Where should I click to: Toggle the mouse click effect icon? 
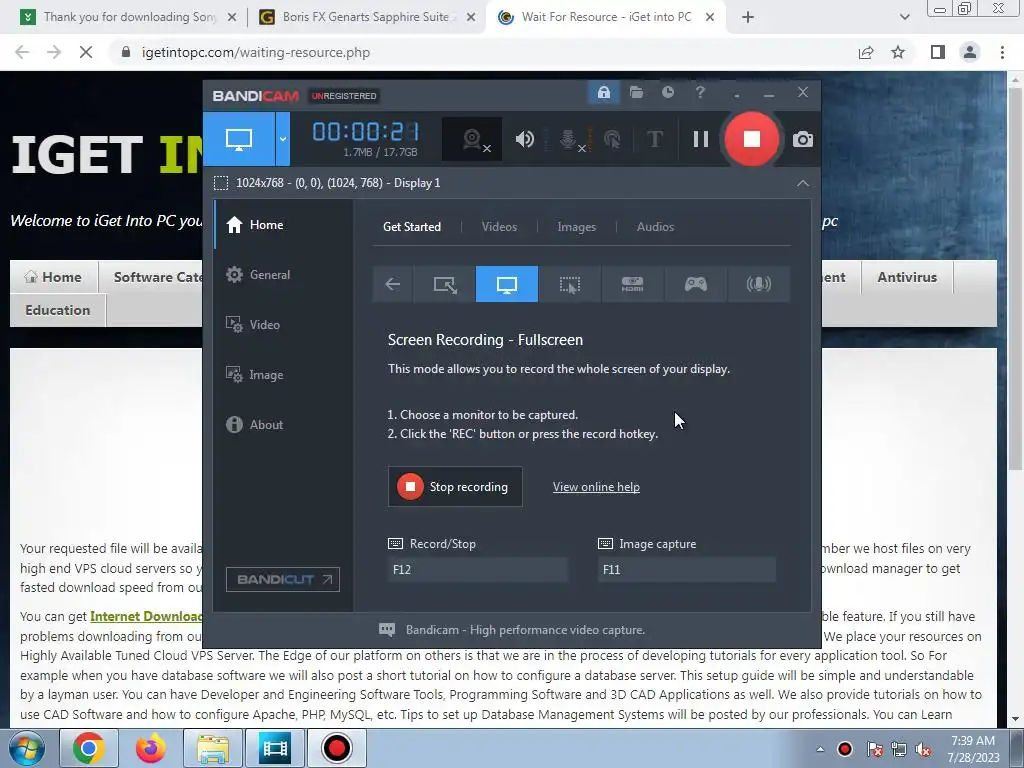(612, 139)
